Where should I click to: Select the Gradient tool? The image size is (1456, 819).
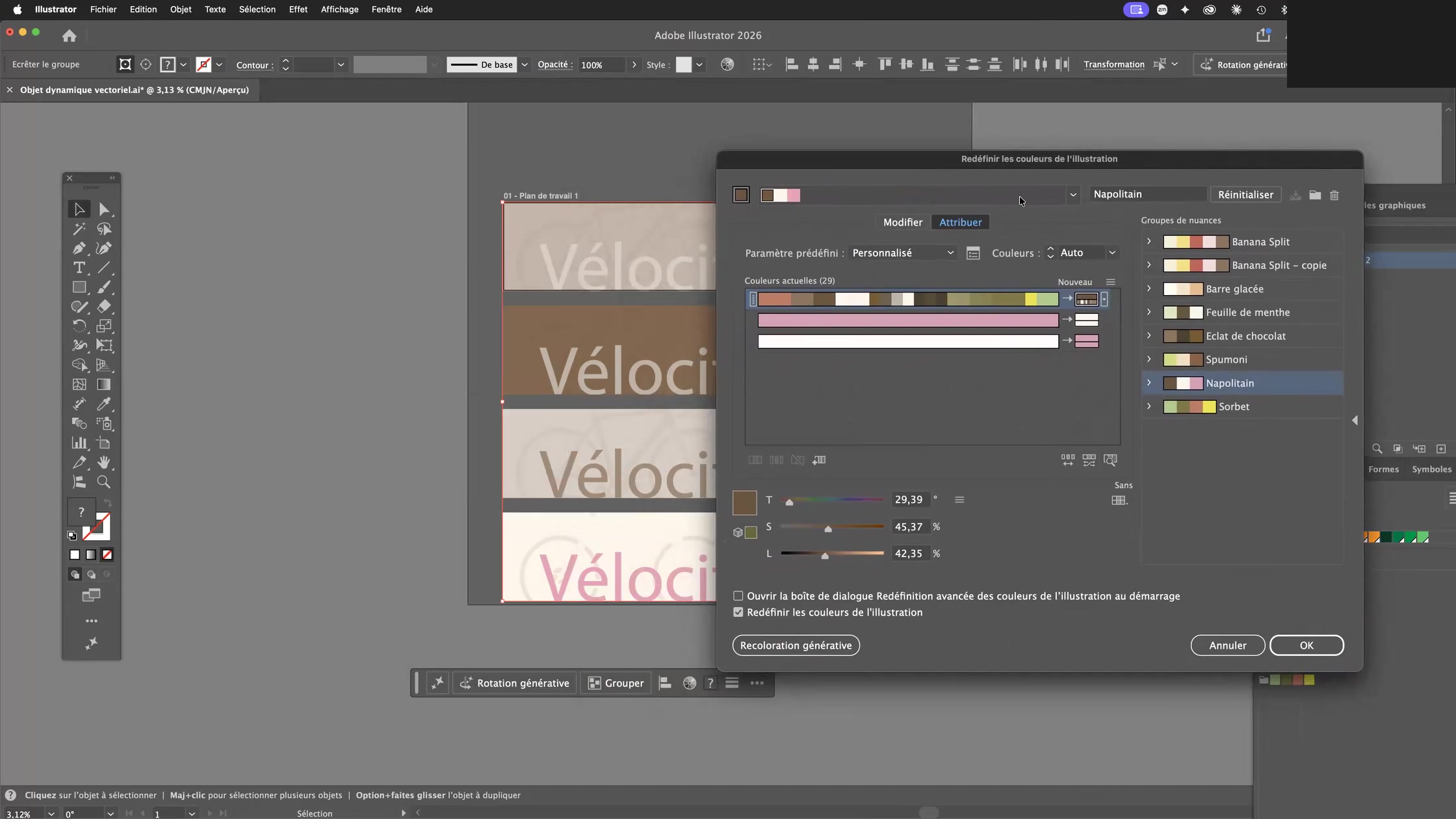click(x=104, y=385)
